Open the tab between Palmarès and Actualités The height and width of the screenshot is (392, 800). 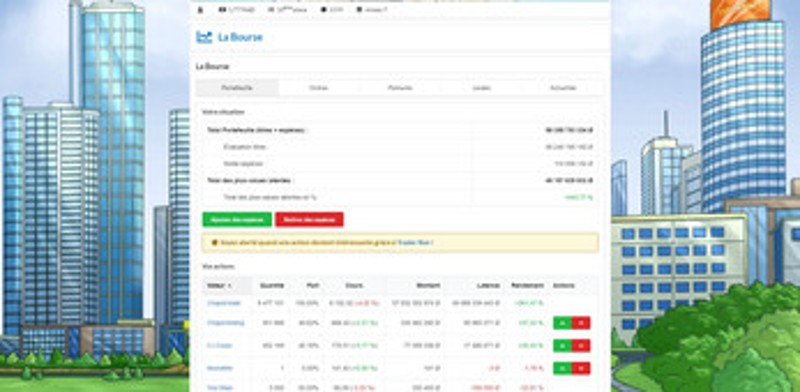click(481, 88)
